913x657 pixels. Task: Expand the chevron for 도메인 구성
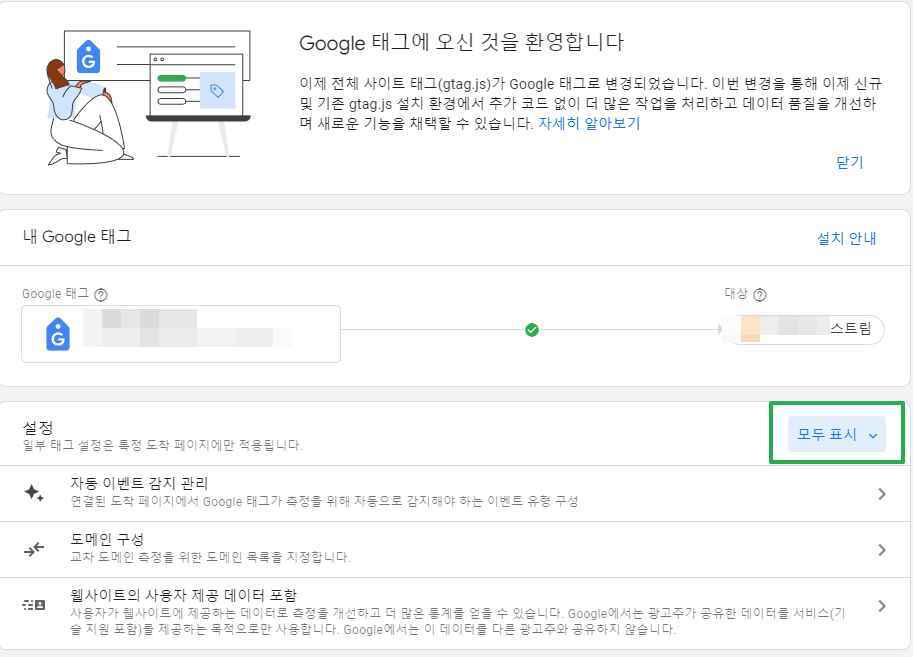(882, 550)
